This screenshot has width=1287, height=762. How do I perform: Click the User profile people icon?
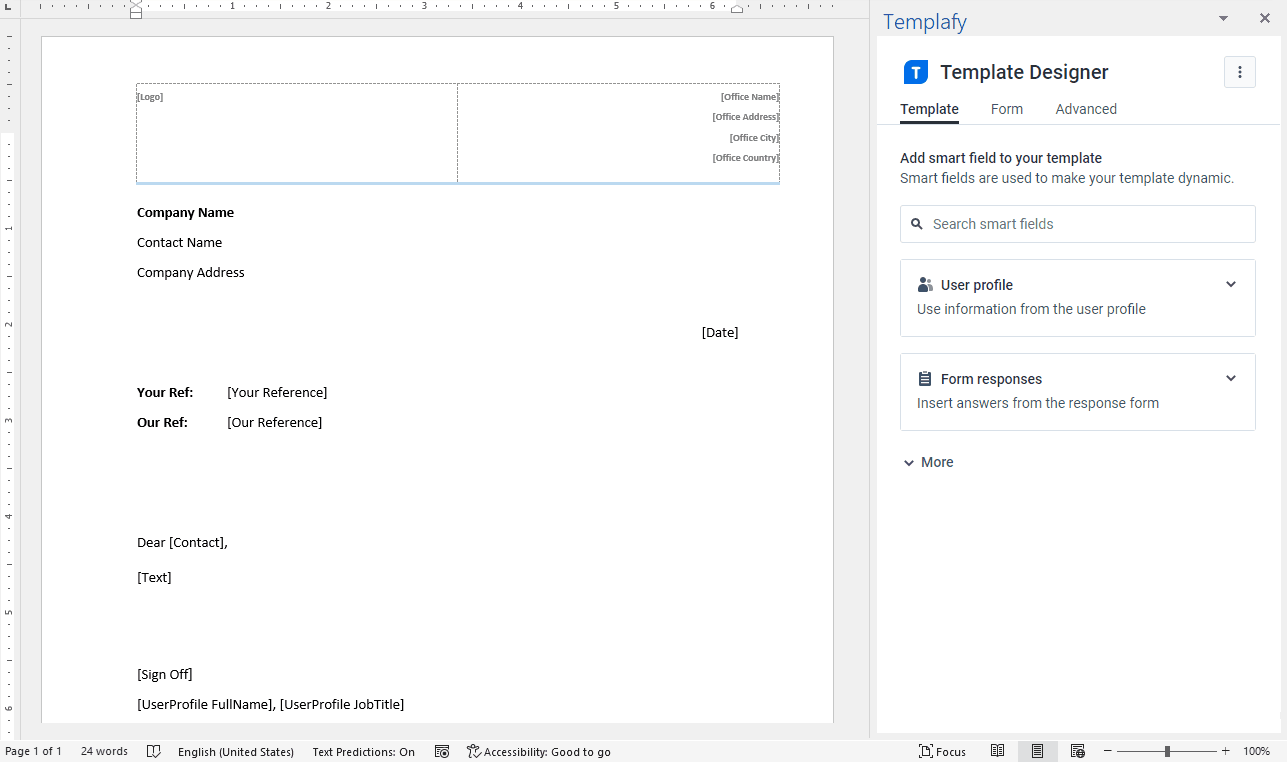click(x=924, y=284)
